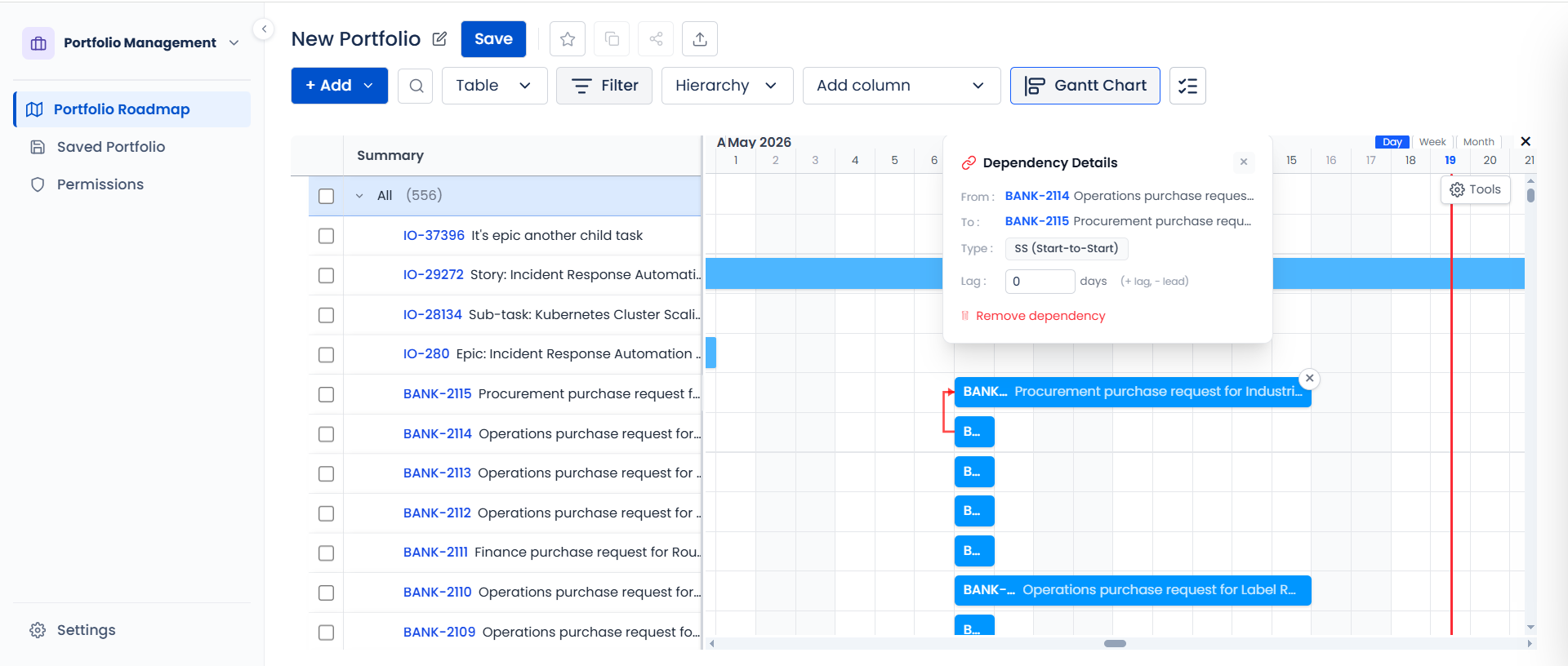Click the Summary column header
1568x666 pixels.
390,156
